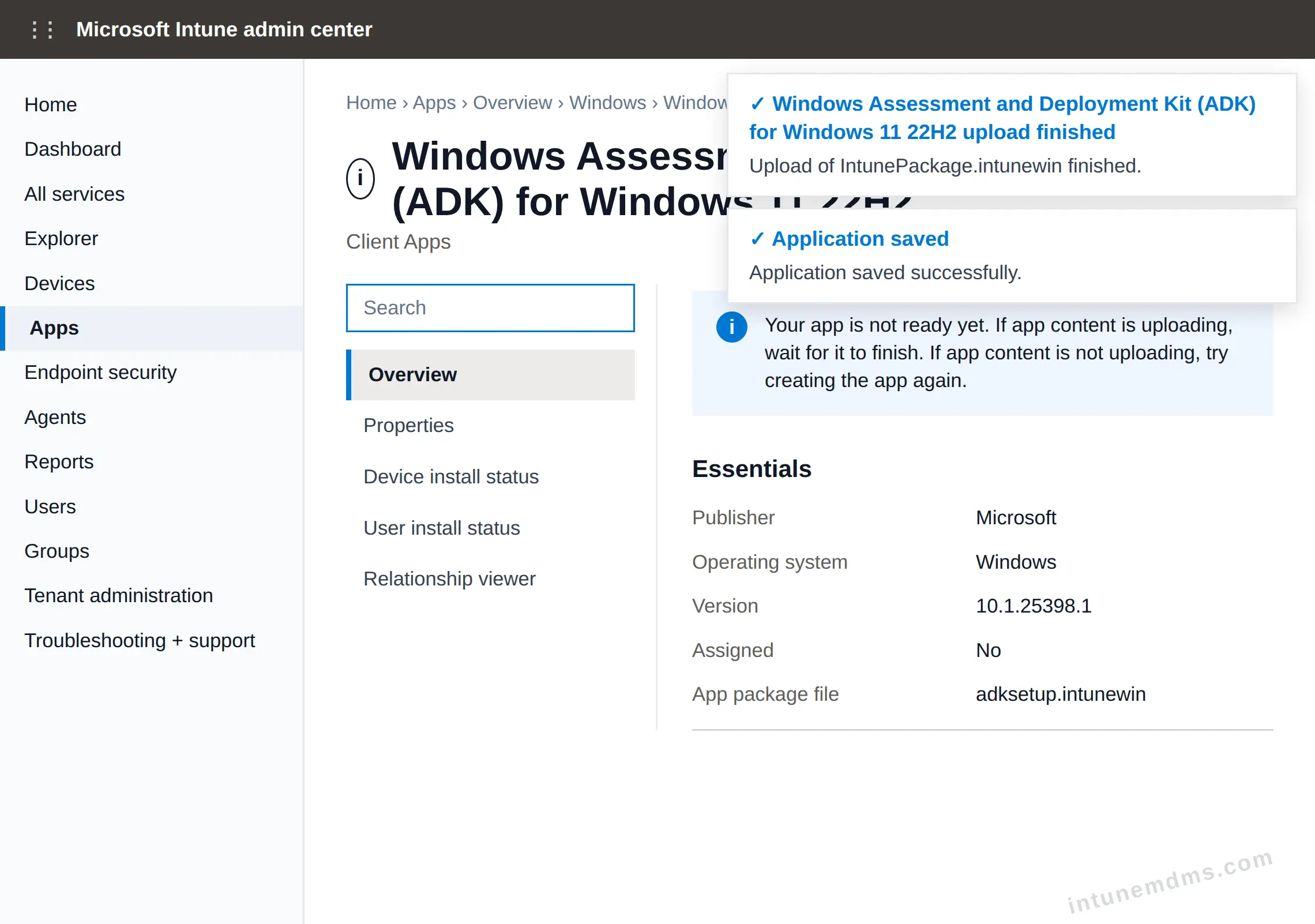The width and height of the screenshot is (1315, 924).
Task: Click the Operating system label
Action: pyautogui.click(x=769, y=562)
